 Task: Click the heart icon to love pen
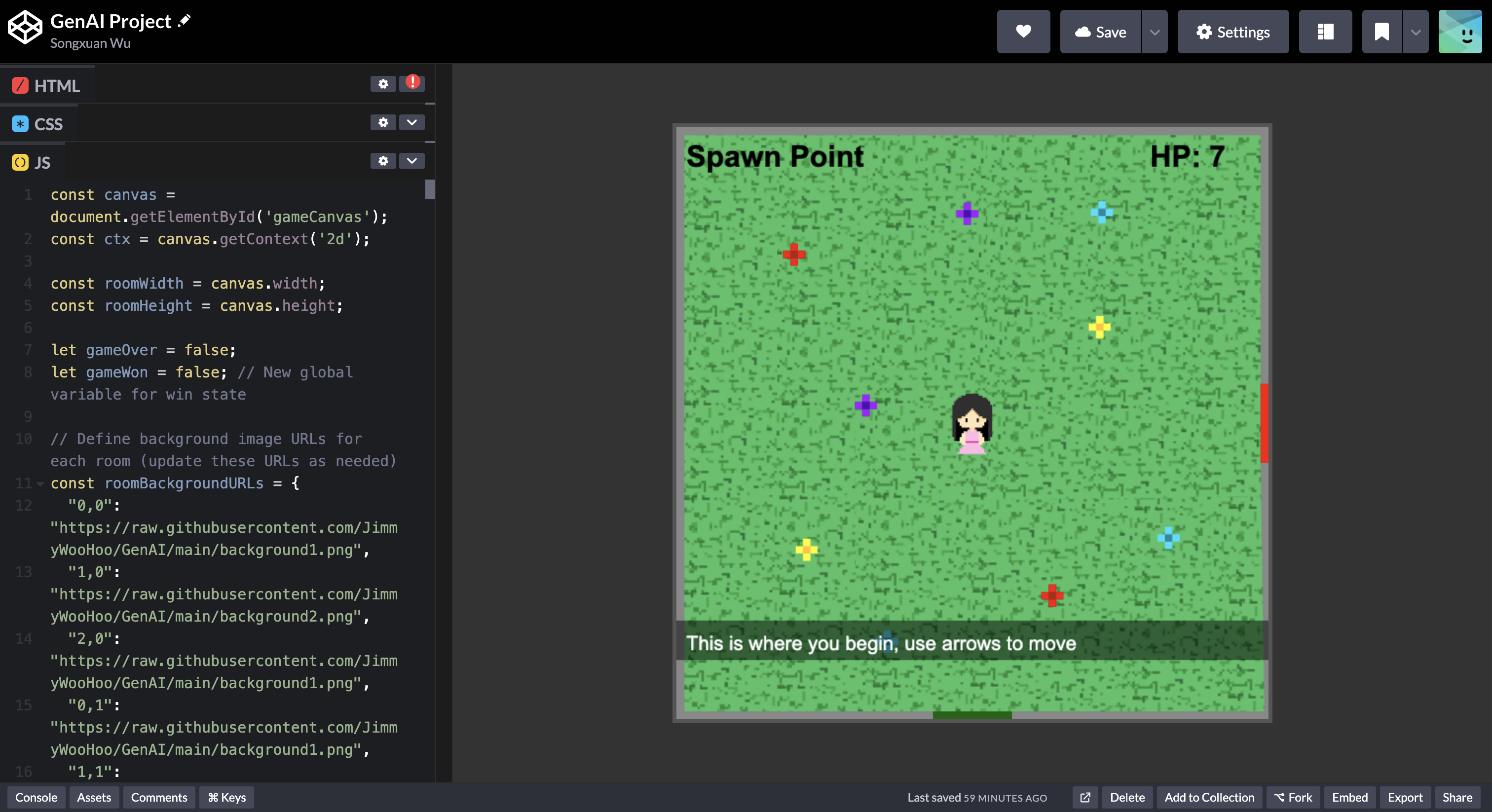click(1023, 31)
